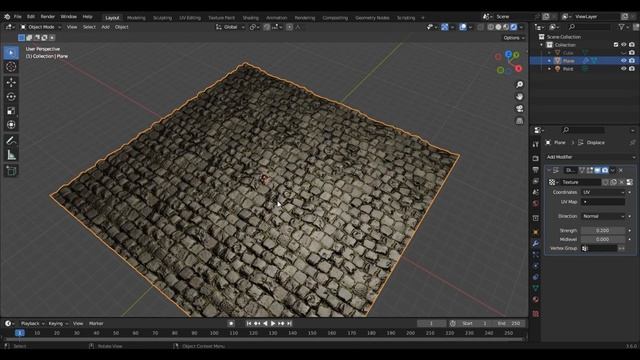The height and width of the screenshot is (360, 640).
Task: Select the Rotate tool
Action: [11, 97]
